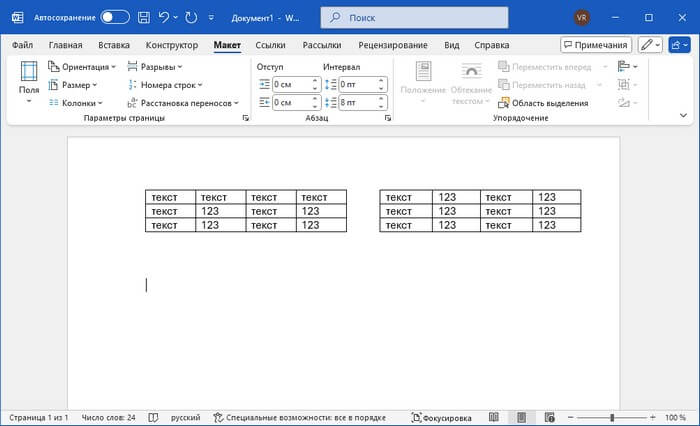
Task: Switch to read mode view icon
Action: [x=493, y=416]
